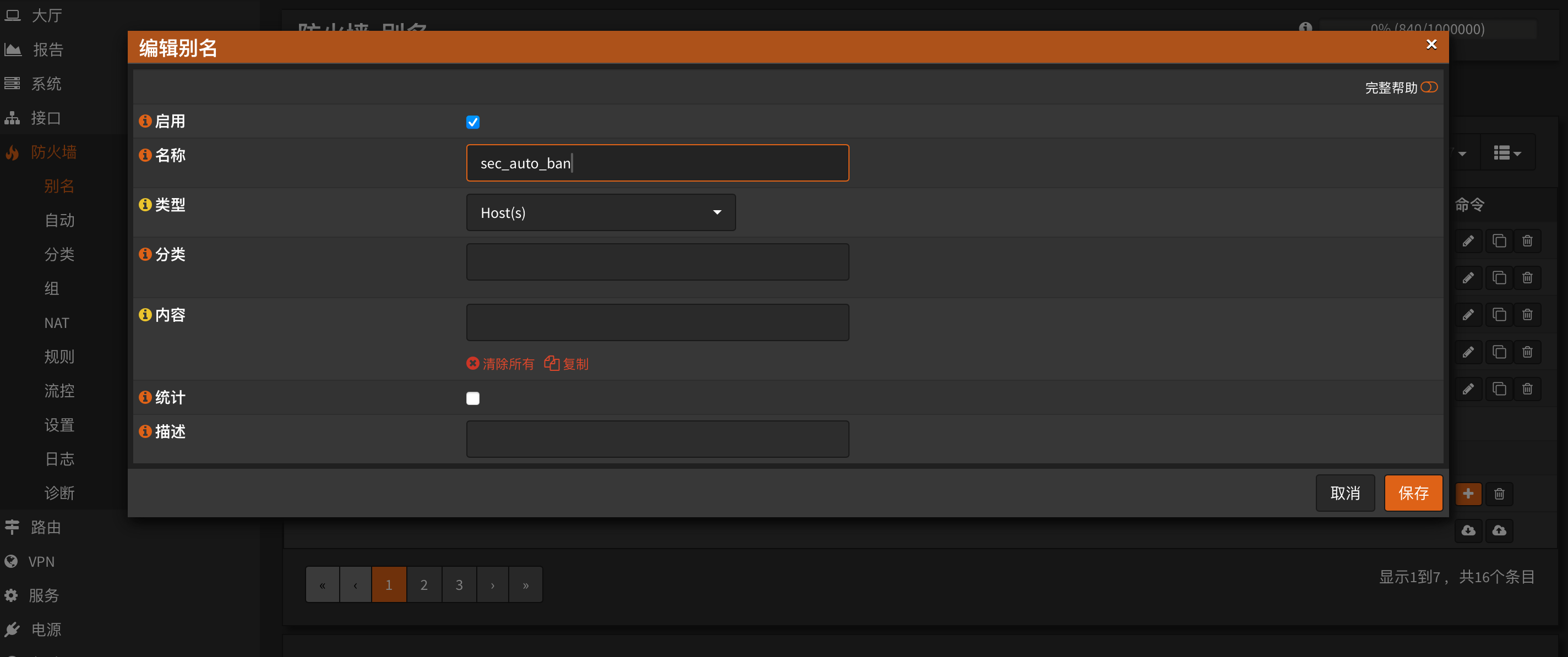Open the column list view dropdown
Image resolution: width=1568 pixels, height=657 pixels.
[1506, 152]
